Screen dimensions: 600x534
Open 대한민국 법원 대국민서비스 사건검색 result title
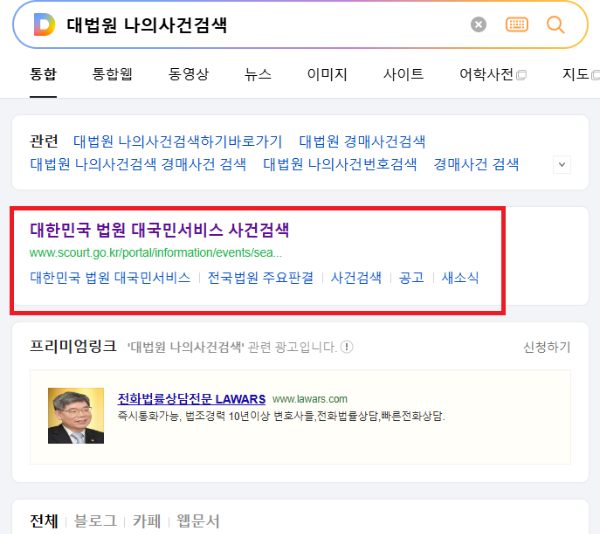click(x=159, y=230)
